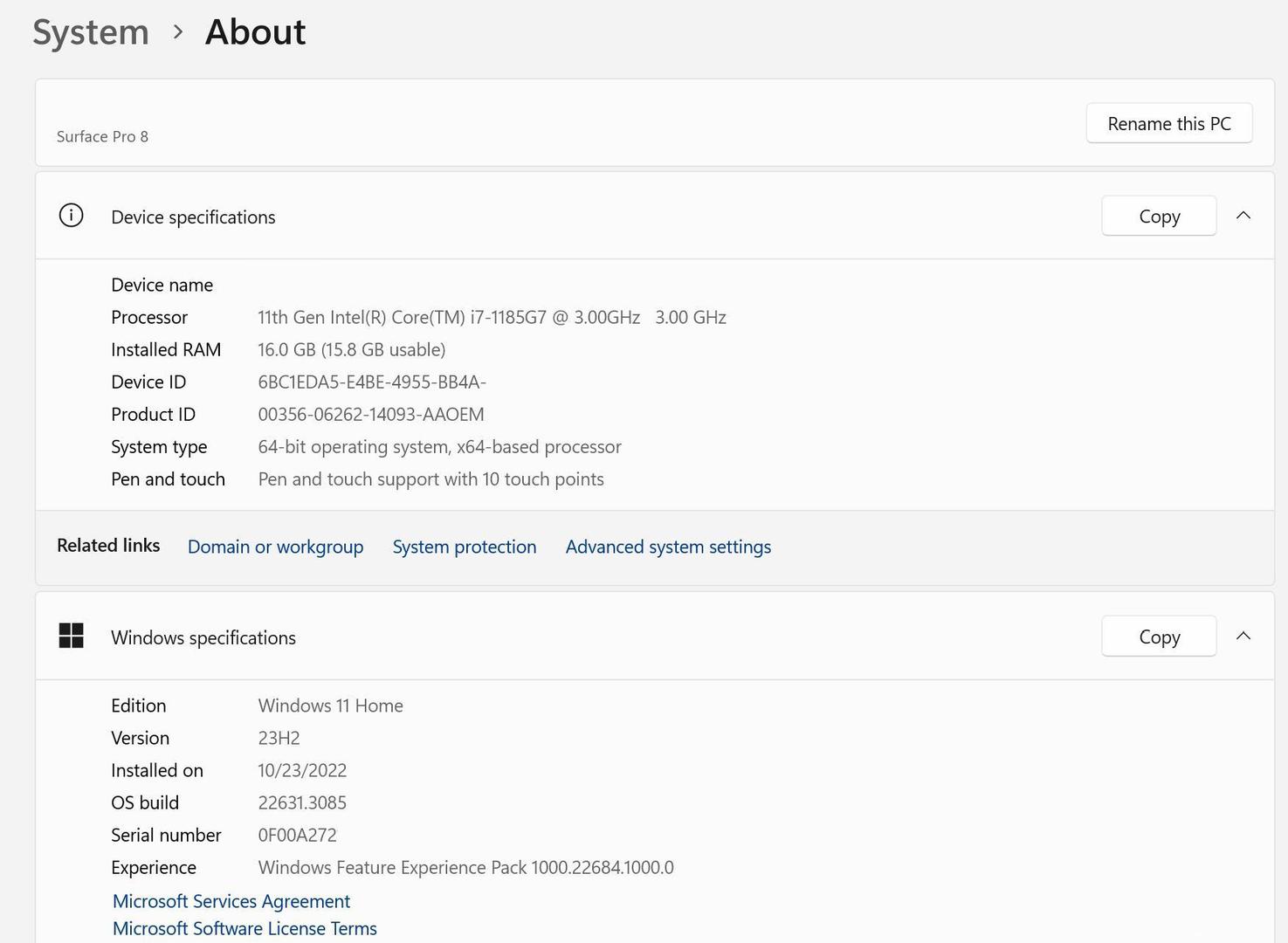Collapse the Device specifications section
The image size is (1288, 943).
[x=1243, y=216]
